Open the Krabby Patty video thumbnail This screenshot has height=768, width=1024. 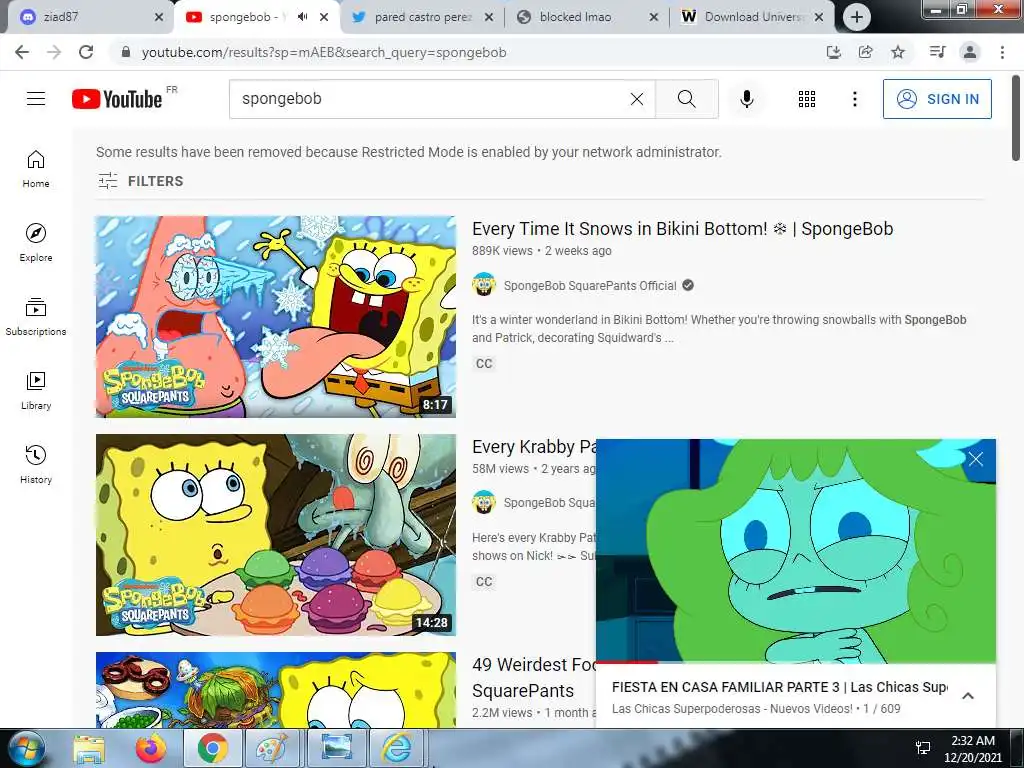pyautogui.click(x=276, y=535)
